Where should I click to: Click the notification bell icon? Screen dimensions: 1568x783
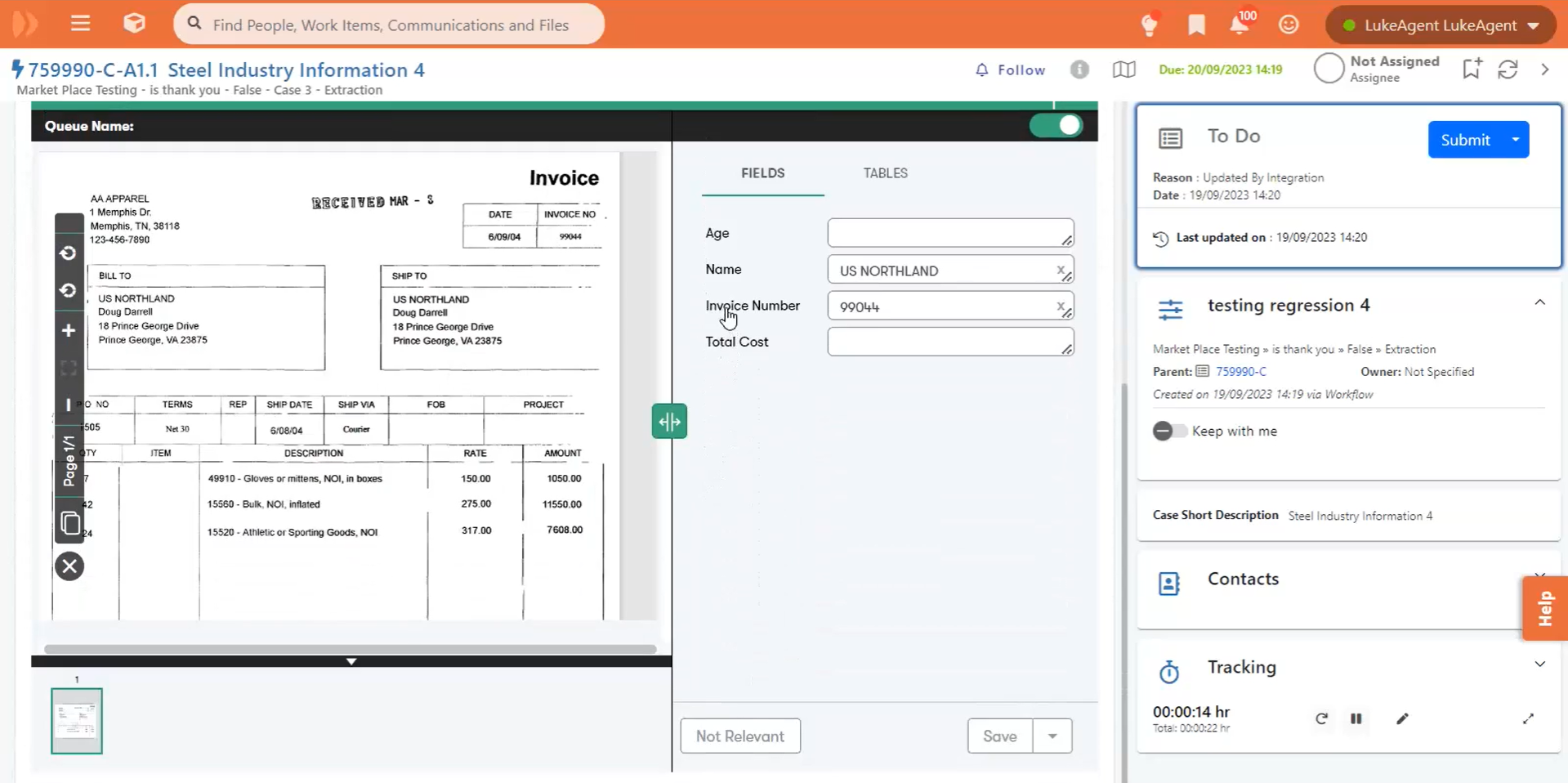pos(1239,25)
